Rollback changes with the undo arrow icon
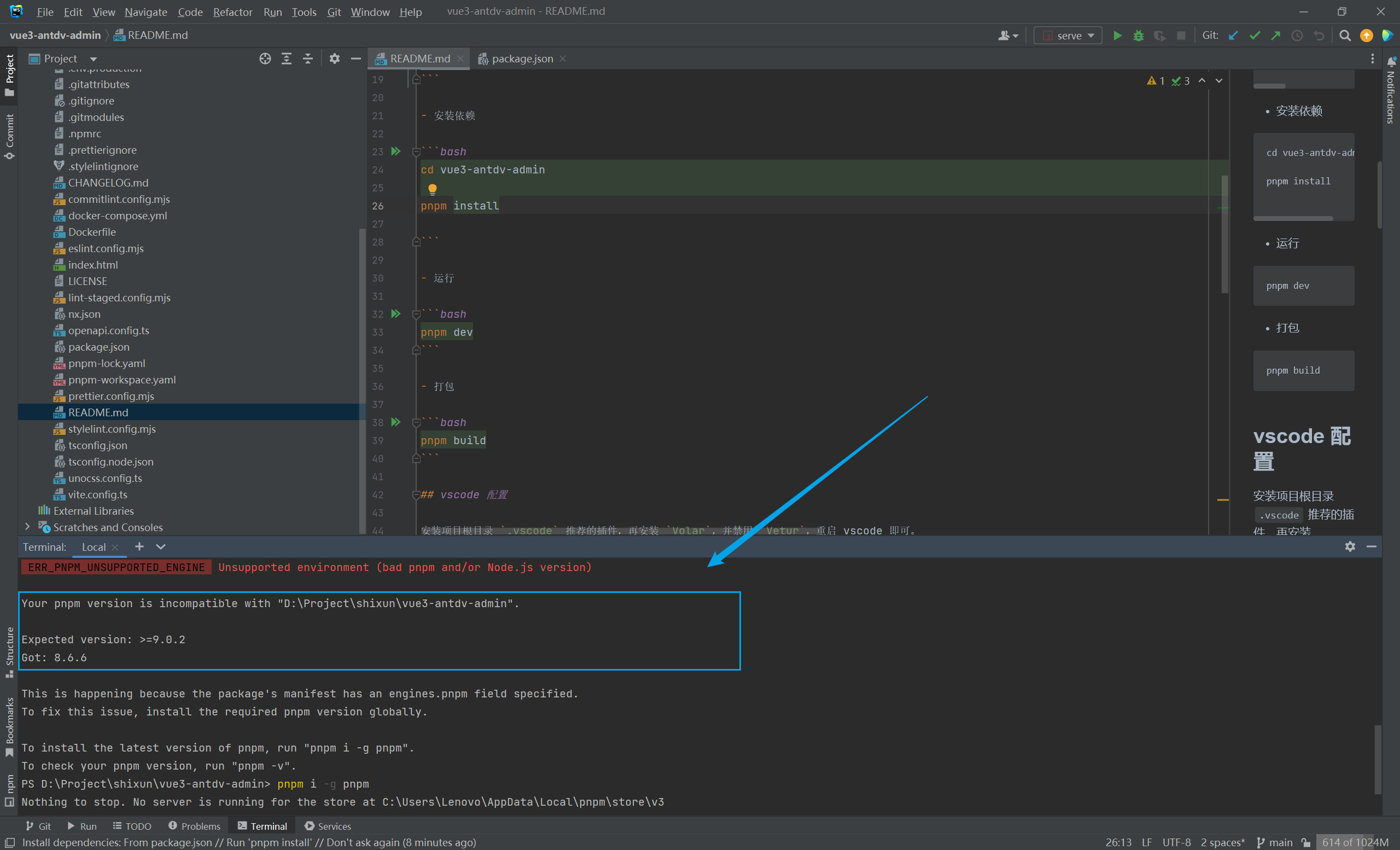 [x=1319, y=35]
